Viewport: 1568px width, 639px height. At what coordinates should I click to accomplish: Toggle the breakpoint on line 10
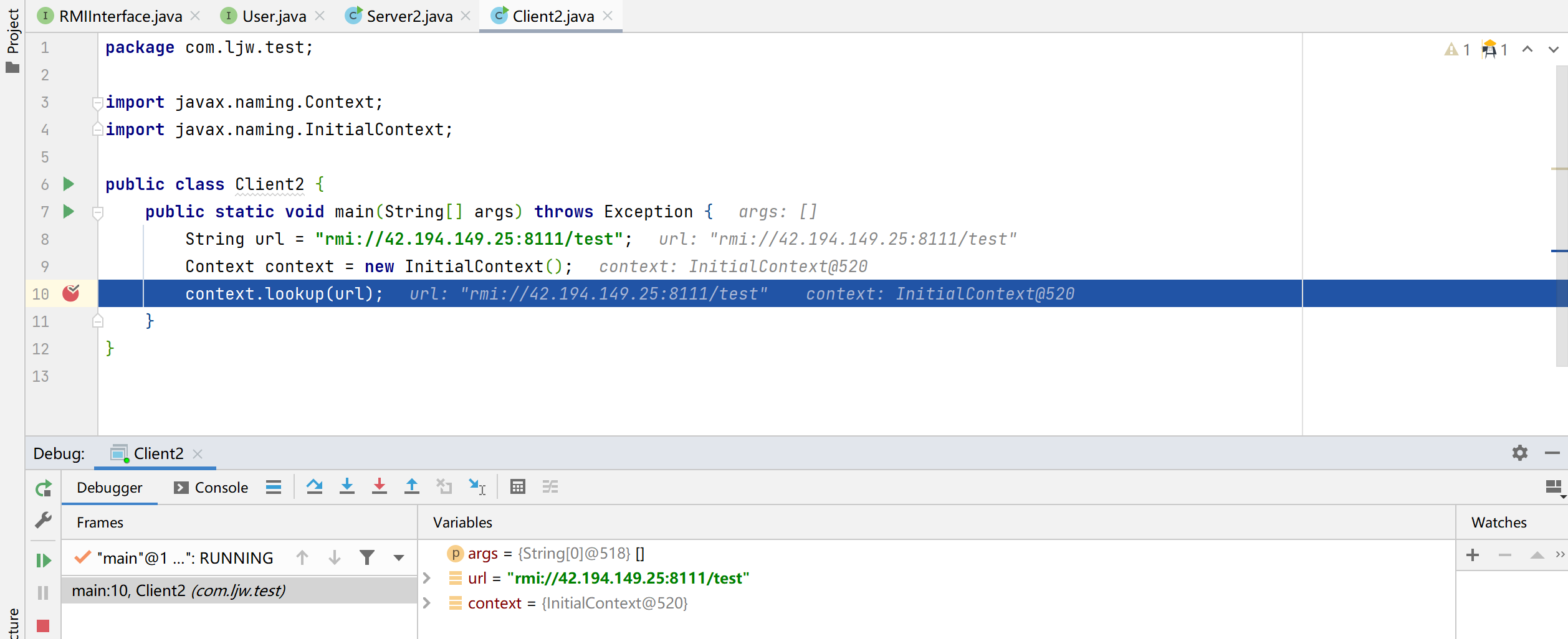pos(71,293)
